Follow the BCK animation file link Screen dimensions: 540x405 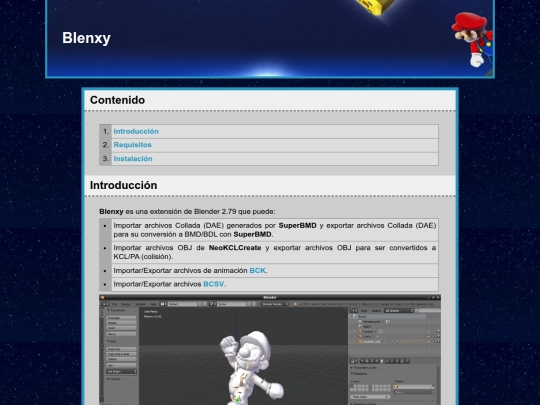[257, 270]
